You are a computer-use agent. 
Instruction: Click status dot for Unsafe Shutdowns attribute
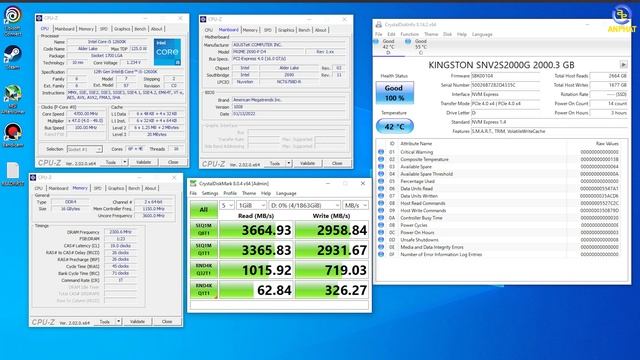pyautogui.click(x=381, y=240)
